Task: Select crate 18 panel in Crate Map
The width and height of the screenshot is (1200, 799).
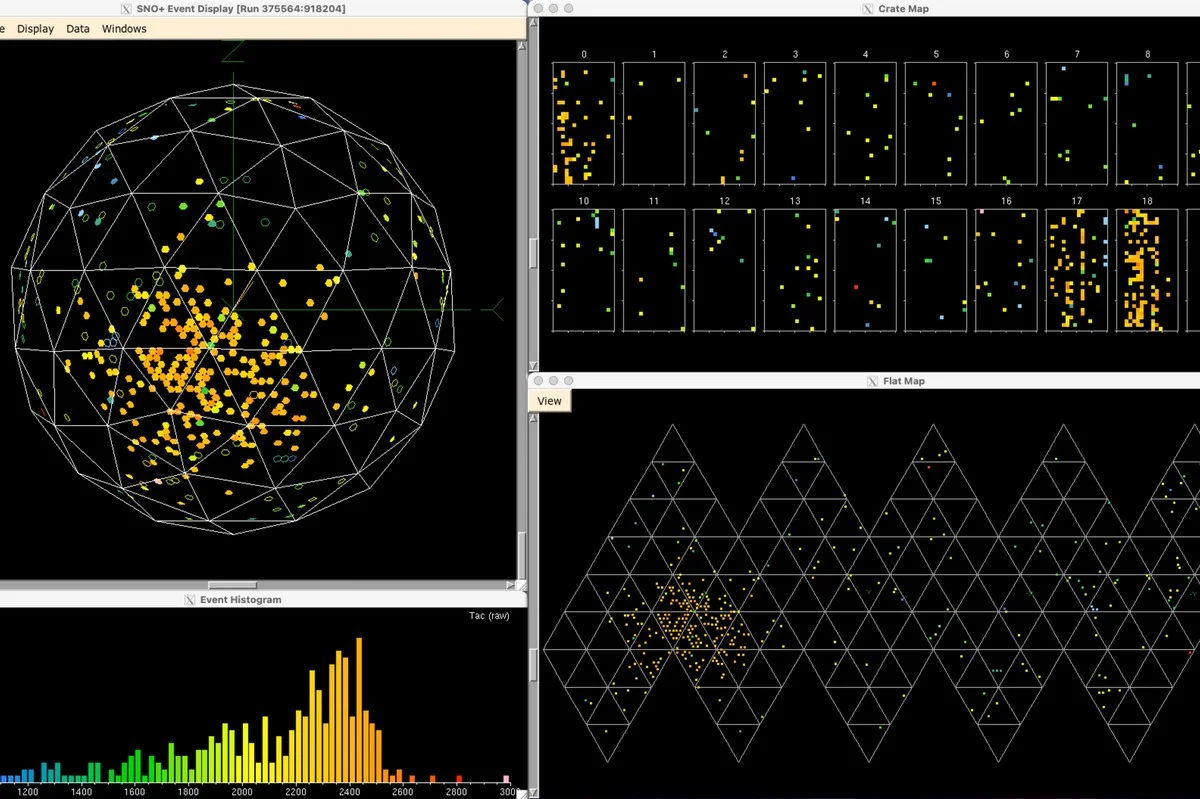Action: click(1147, 270)
